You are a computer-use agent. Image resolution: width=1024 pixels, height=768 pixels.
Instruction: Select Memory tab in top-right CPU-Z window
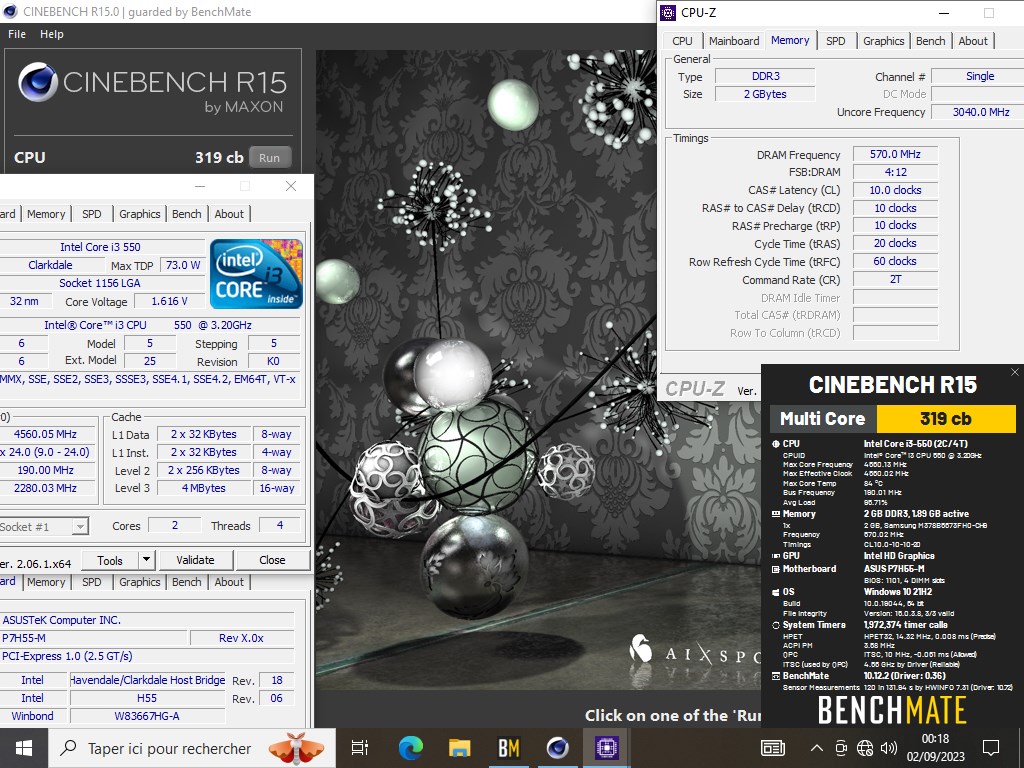(790, 40)
